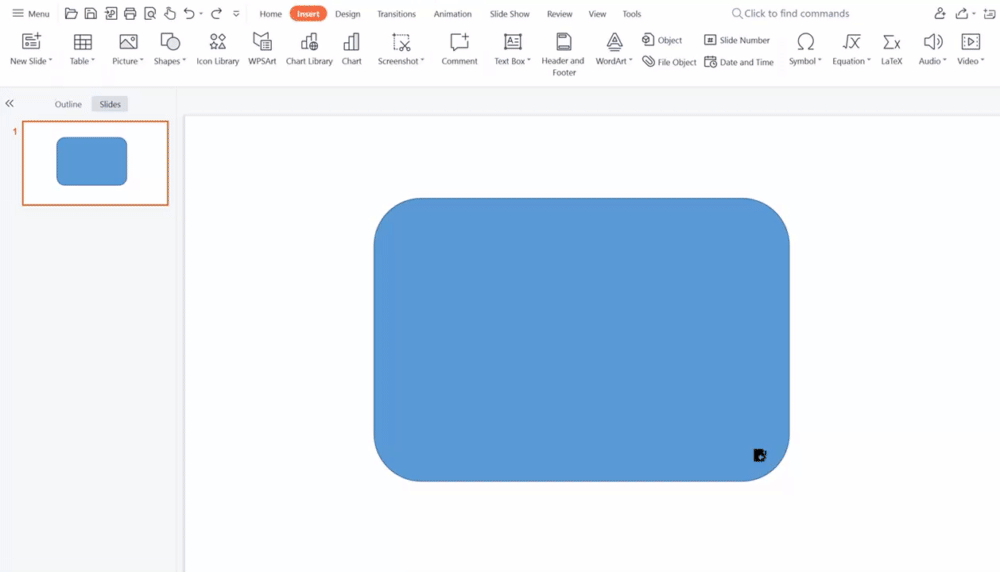Switch to the Outline panel tab
The width and height of the screenshot is (1000, 572).
coord(68,104)
